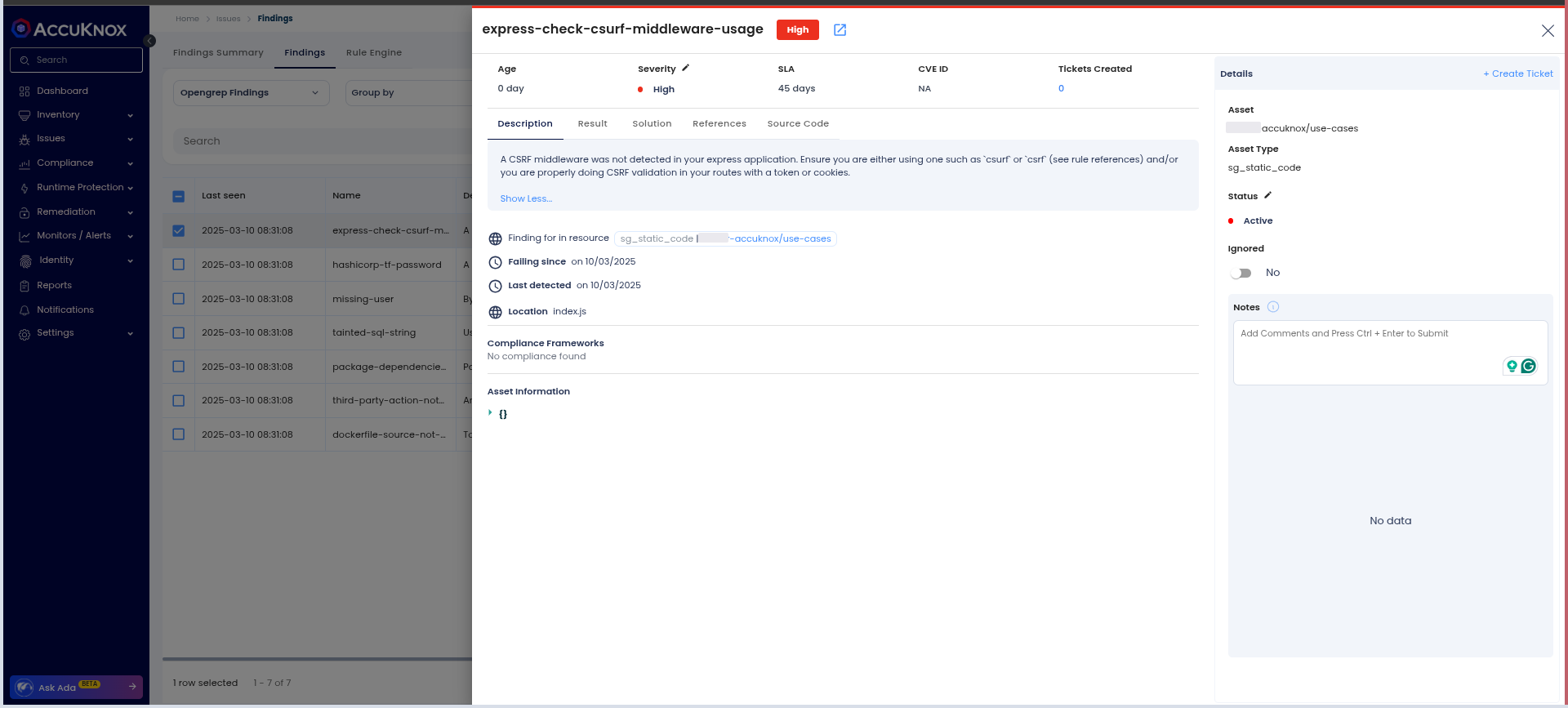The height and width of the screenshot is (708, 1568).
Task: Click Create Ticket link
Action: [1518, 73]
